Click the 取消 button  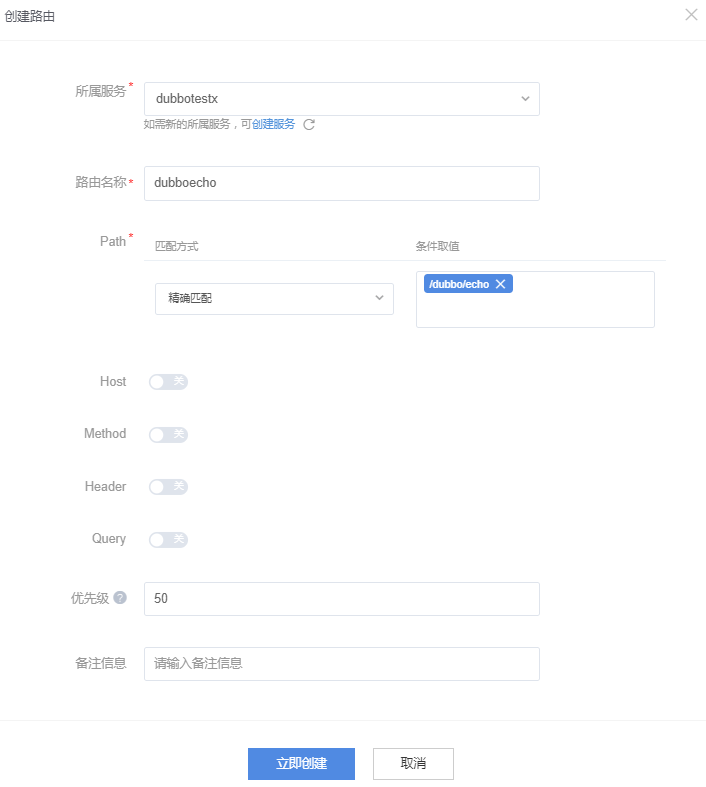pyautogui.click(x=413, y=763)
